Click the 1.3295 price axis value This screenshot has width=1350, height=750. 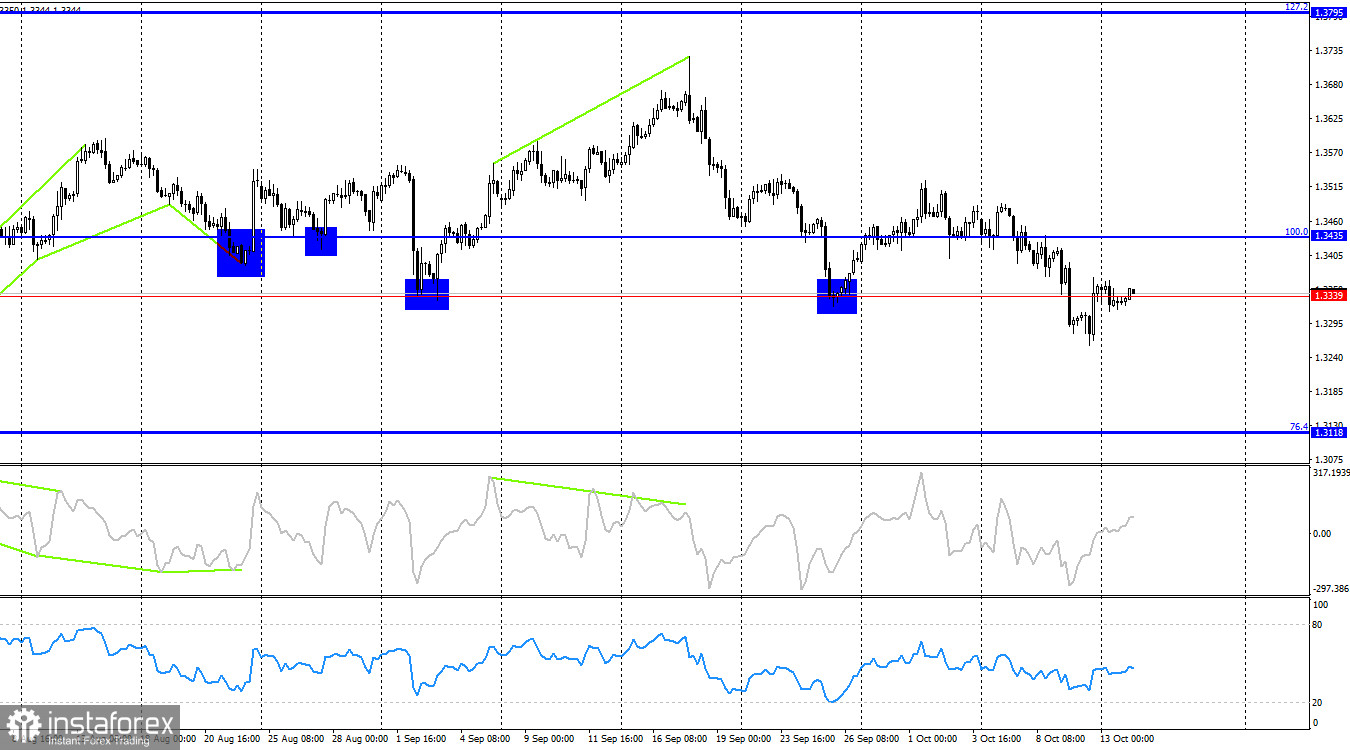click(x=1330, y=324)
